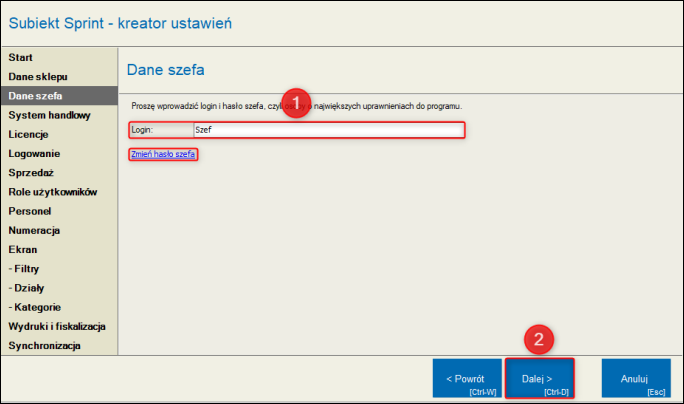The image size is (684, 404).
Task: Go to Wydruki i fiskalizacja step
Action: pos(57,326)
